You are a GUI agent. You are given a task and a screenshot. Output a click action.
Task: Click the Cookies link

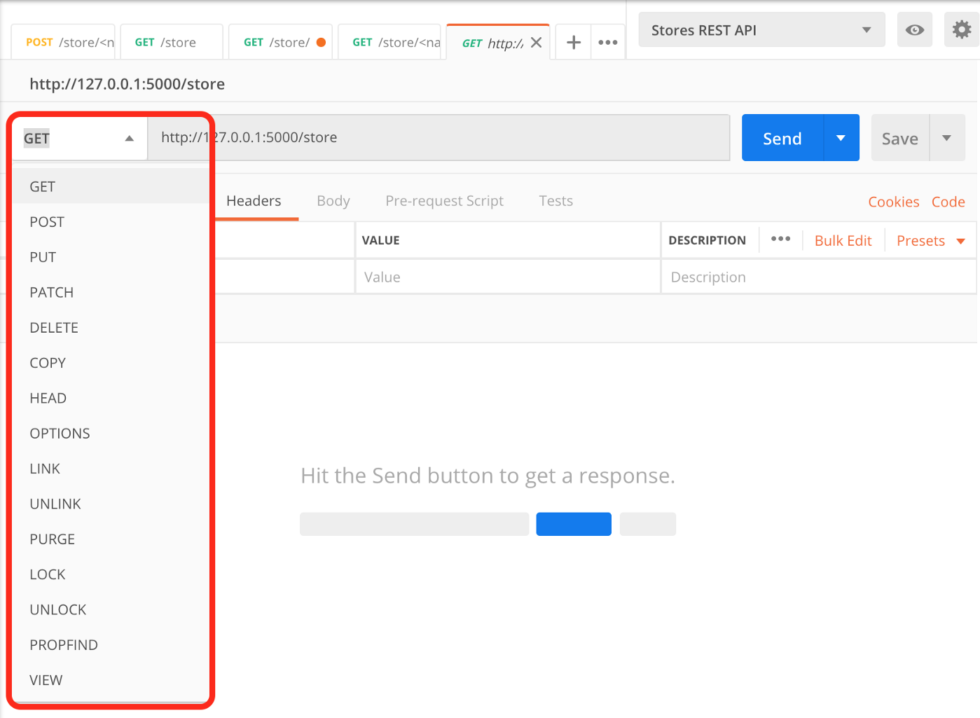pos(893,202)
